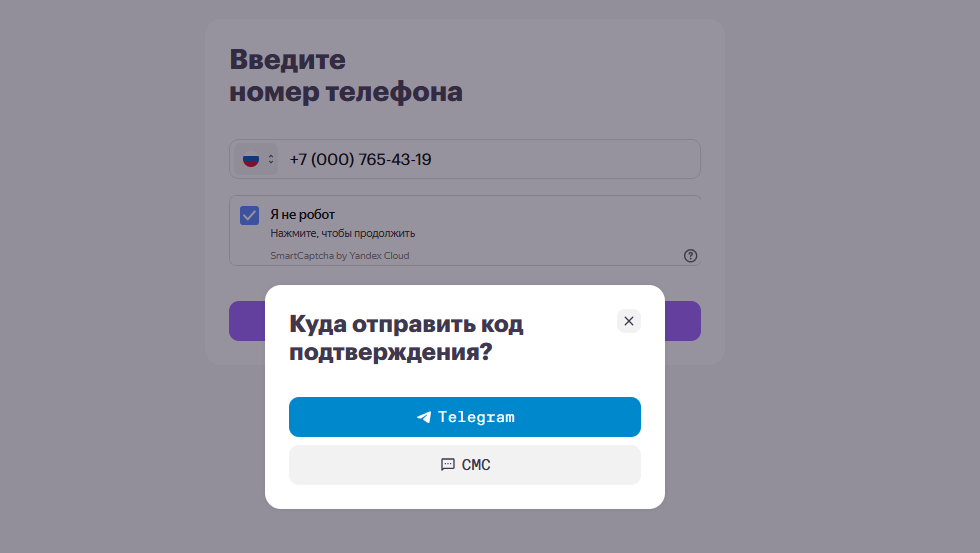
Task: Open the SmartCaptcha by Yandex Cloud link
Action: click(x=340, y=256)
